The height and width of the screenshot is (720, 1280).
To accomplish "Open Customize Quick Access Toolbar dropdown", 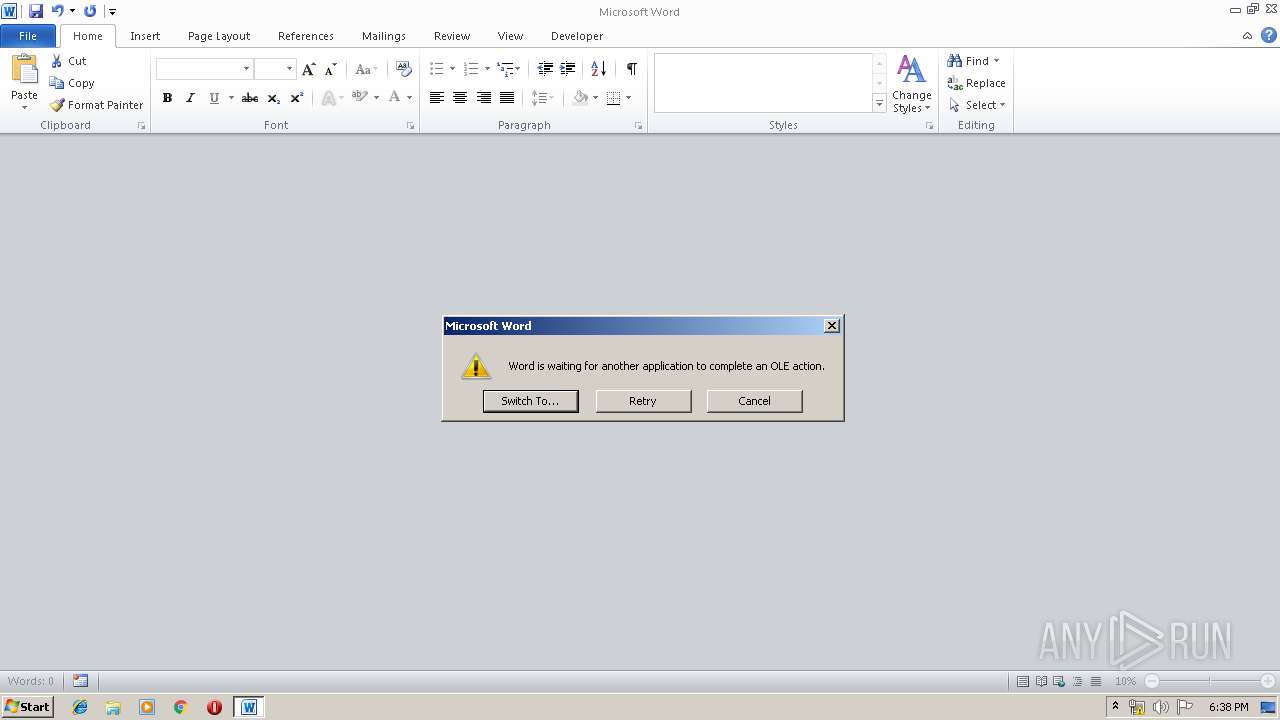I will pos(112,11).
